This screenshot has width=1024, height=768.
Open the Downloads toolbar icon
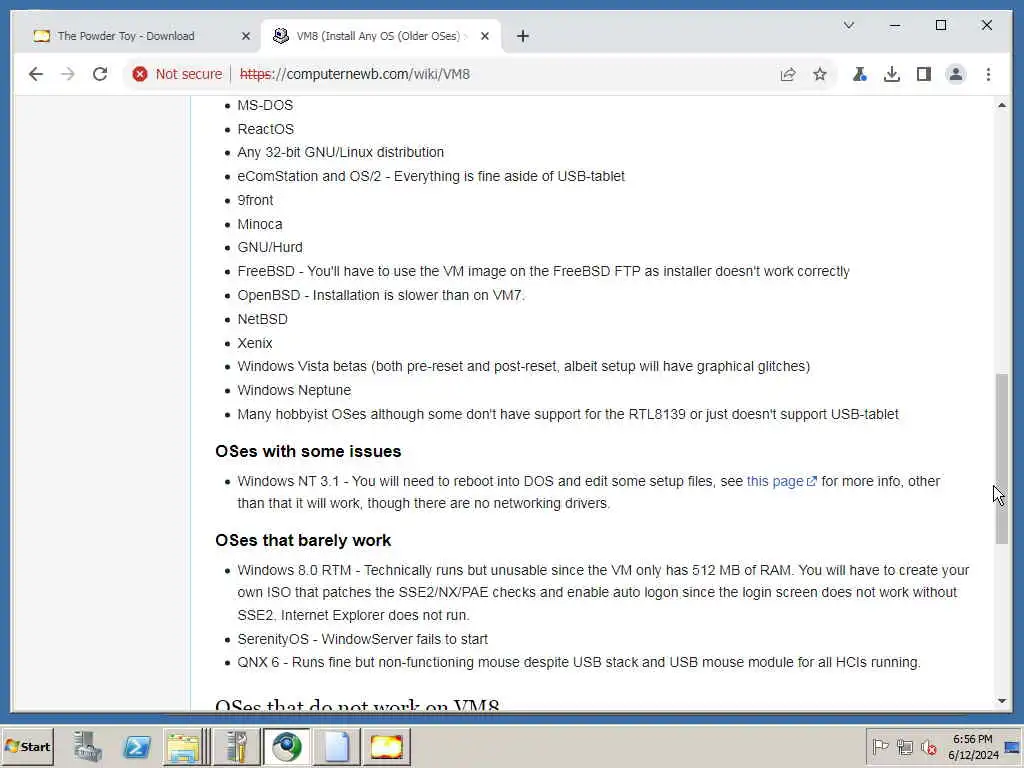[891, 74]
